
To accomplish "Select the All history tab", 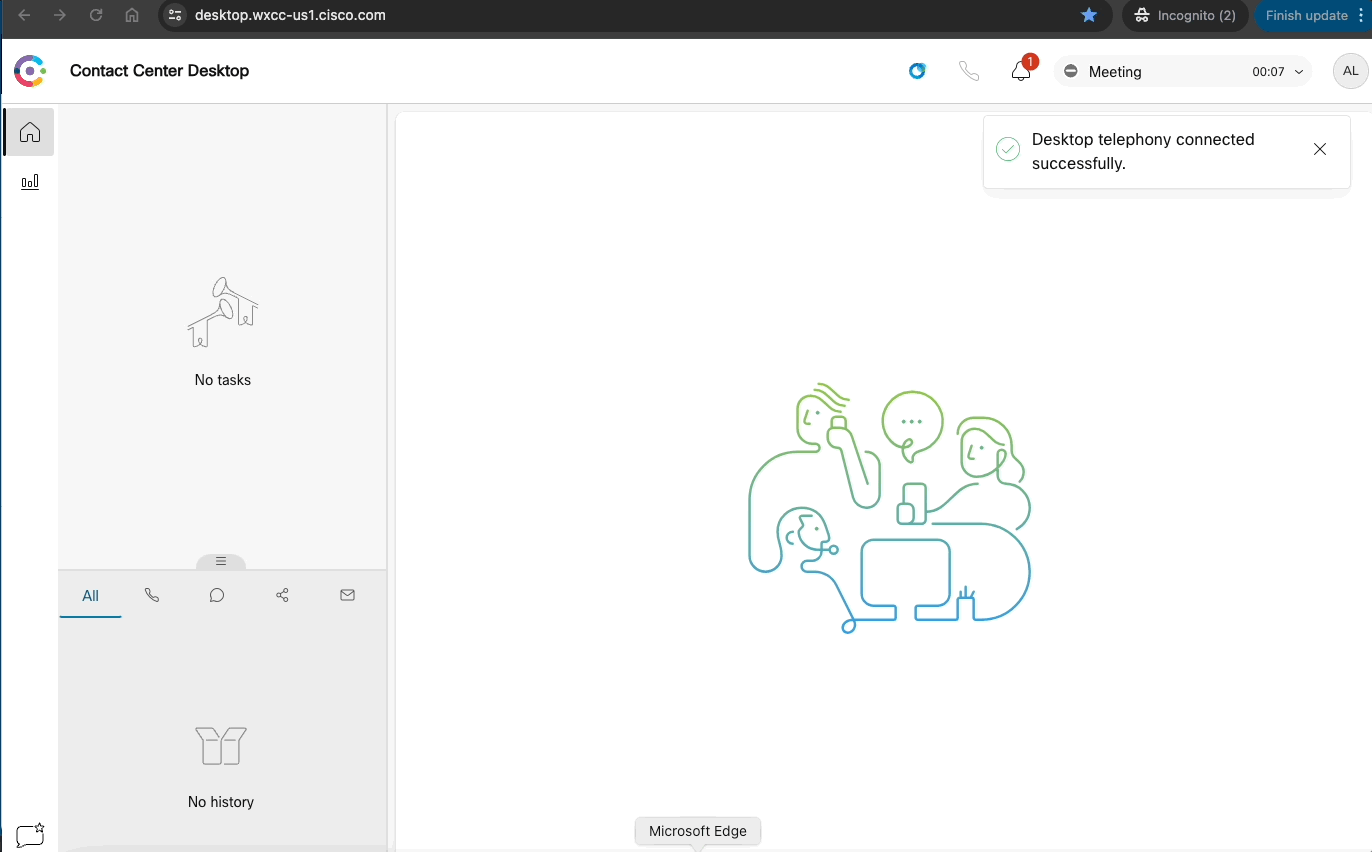I will coord(90,596).
